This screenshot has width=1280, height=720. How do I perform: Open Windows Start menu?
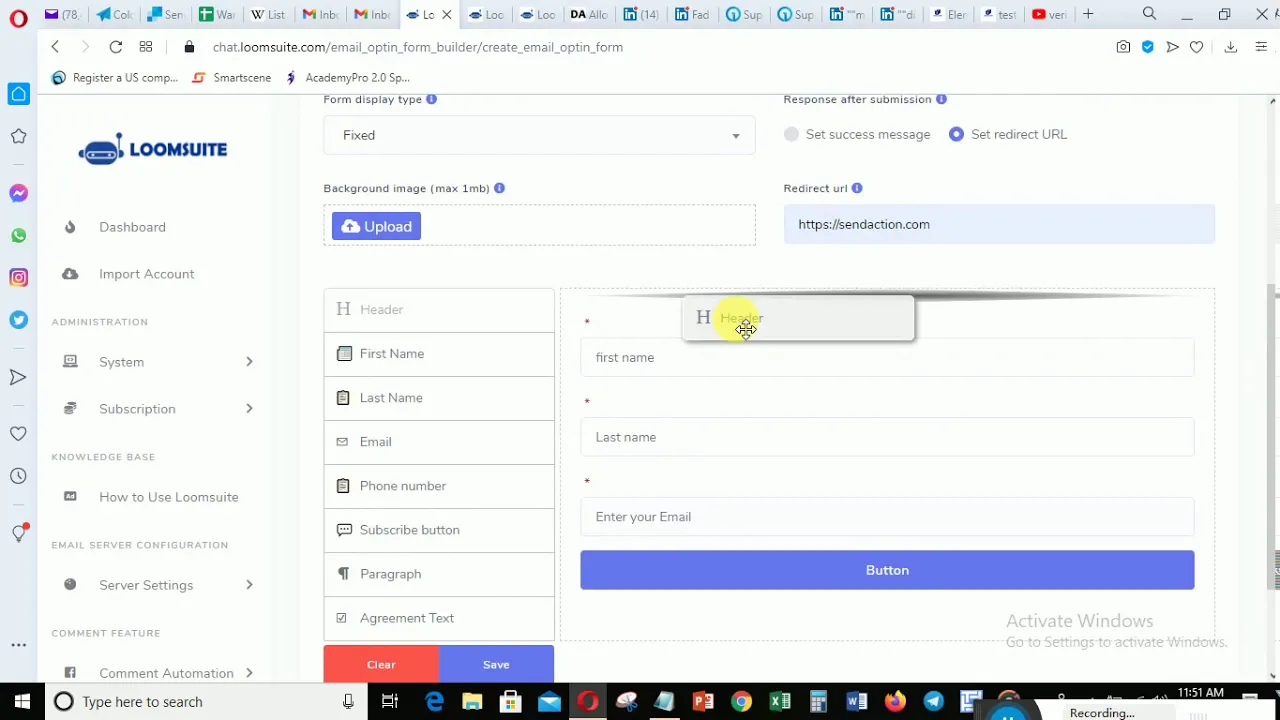pos(22,702)
